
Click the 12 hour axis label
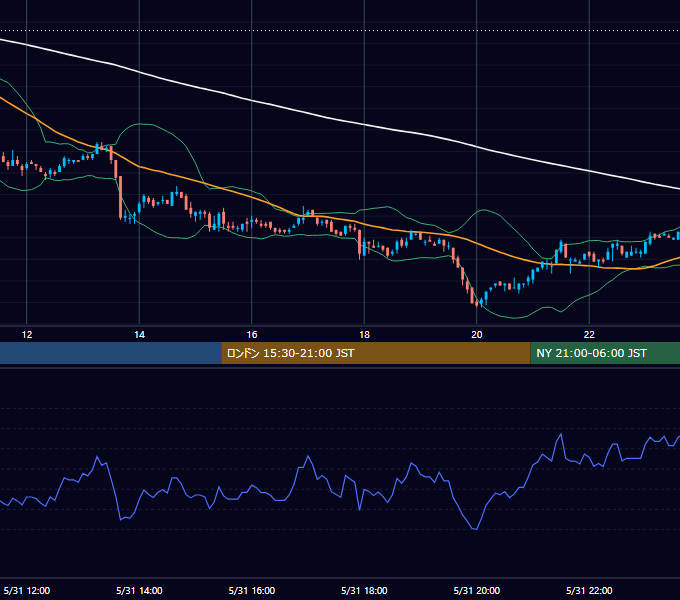(x=27, y=335)
